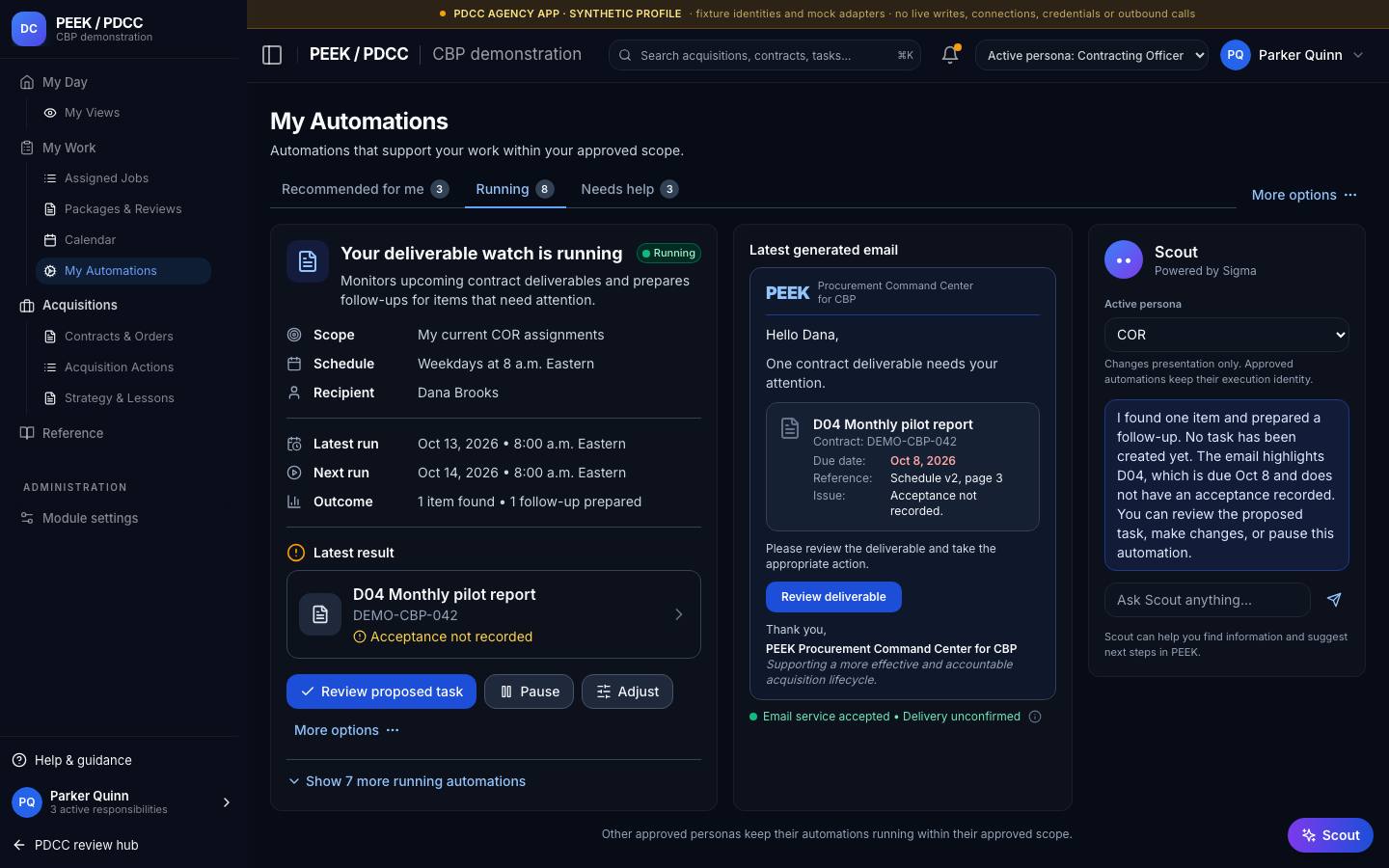Viewport: 1389px width, 868px height.
Task: Open the Active persona Contracting Officer dropdown
Action: pos(1092,55)
